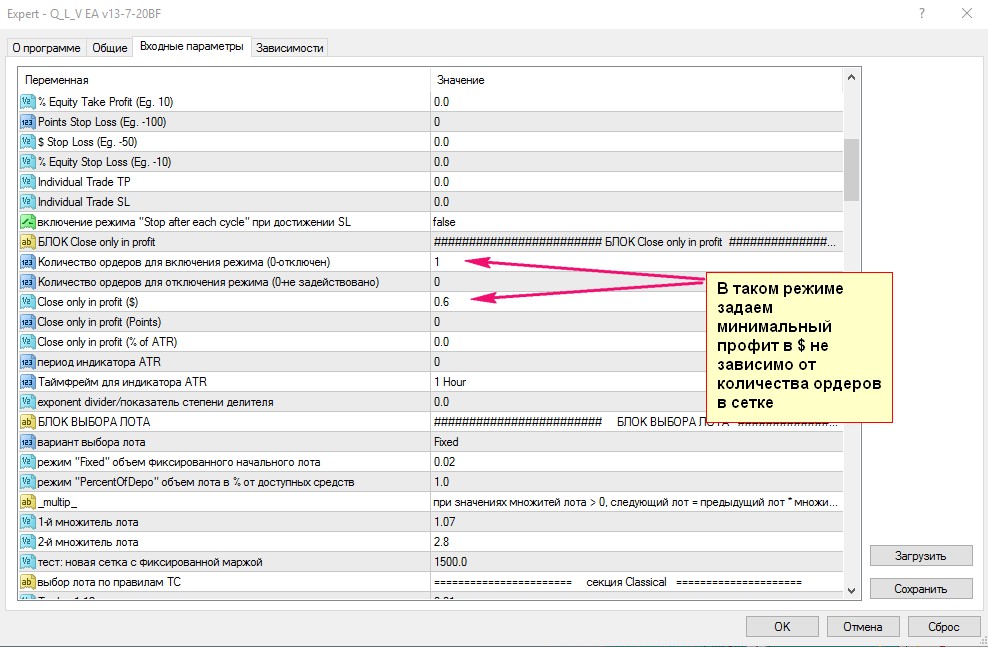Click the string icon beside '_multip_'
This screenshot has width=988, height=647.
27,502
